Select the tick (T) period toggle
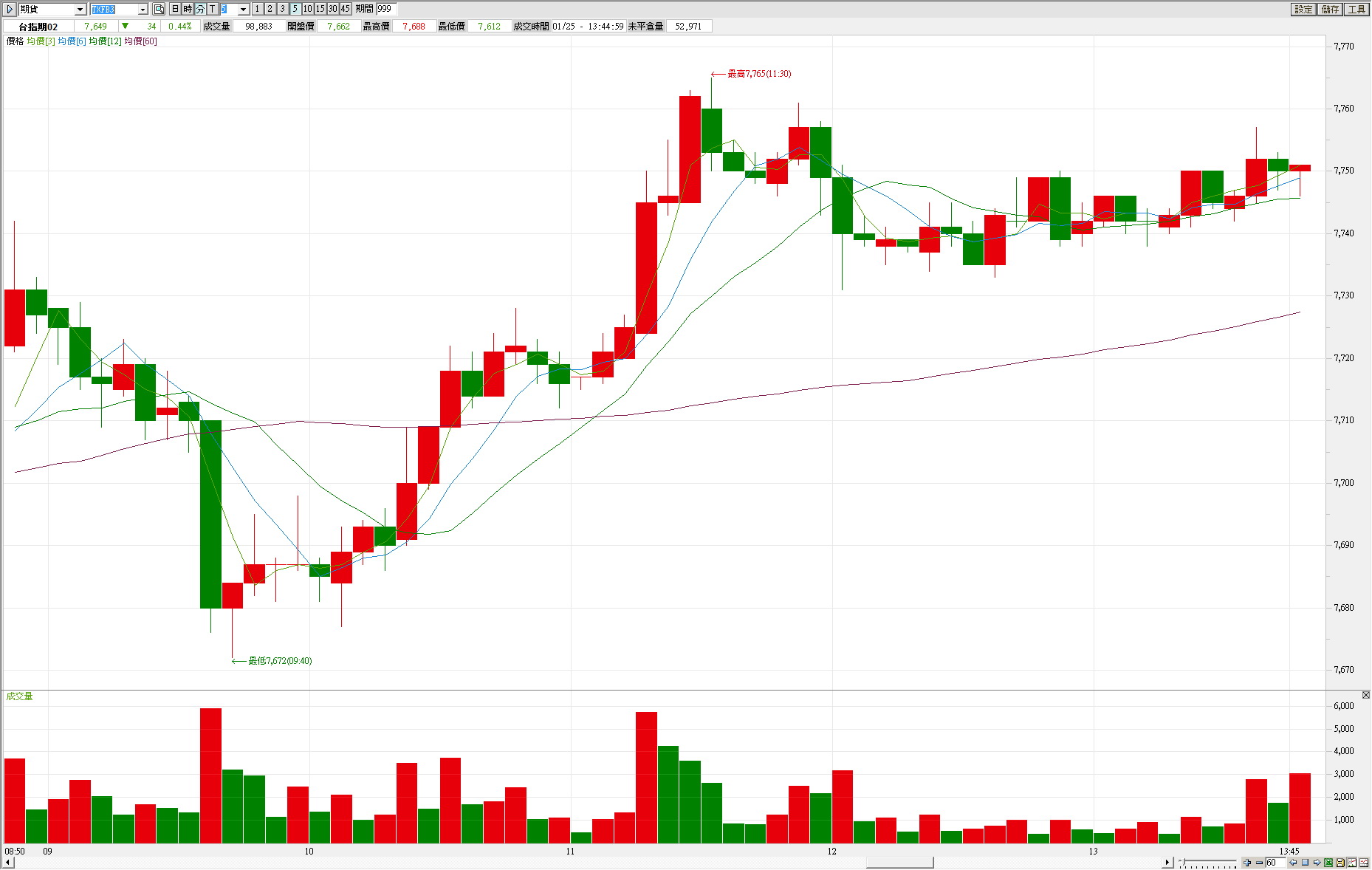The height and width of the screenshot is (870, 1372). click(x=213, y=9)
